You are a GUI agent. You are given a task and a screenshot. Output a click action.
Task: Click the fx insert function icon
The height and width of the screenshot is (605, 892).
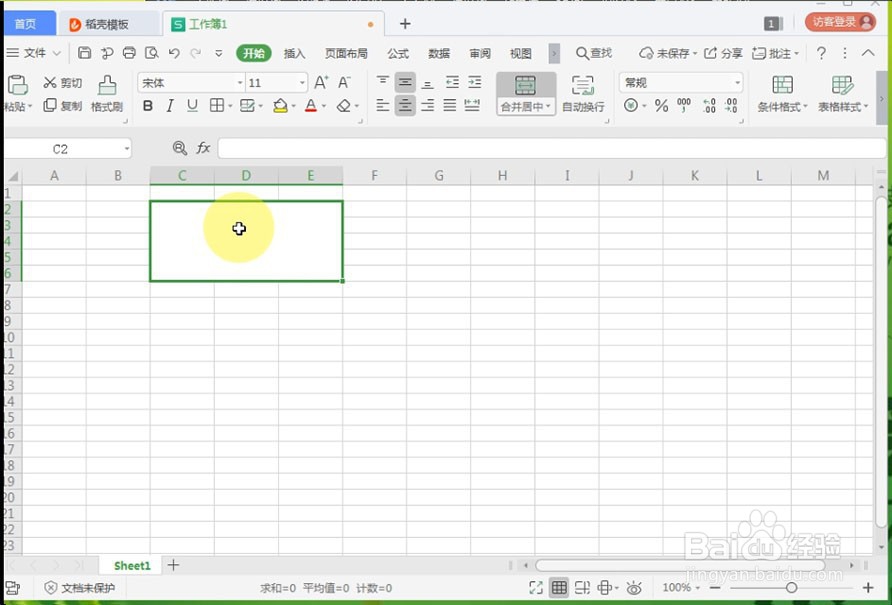[x=203, y=149]
